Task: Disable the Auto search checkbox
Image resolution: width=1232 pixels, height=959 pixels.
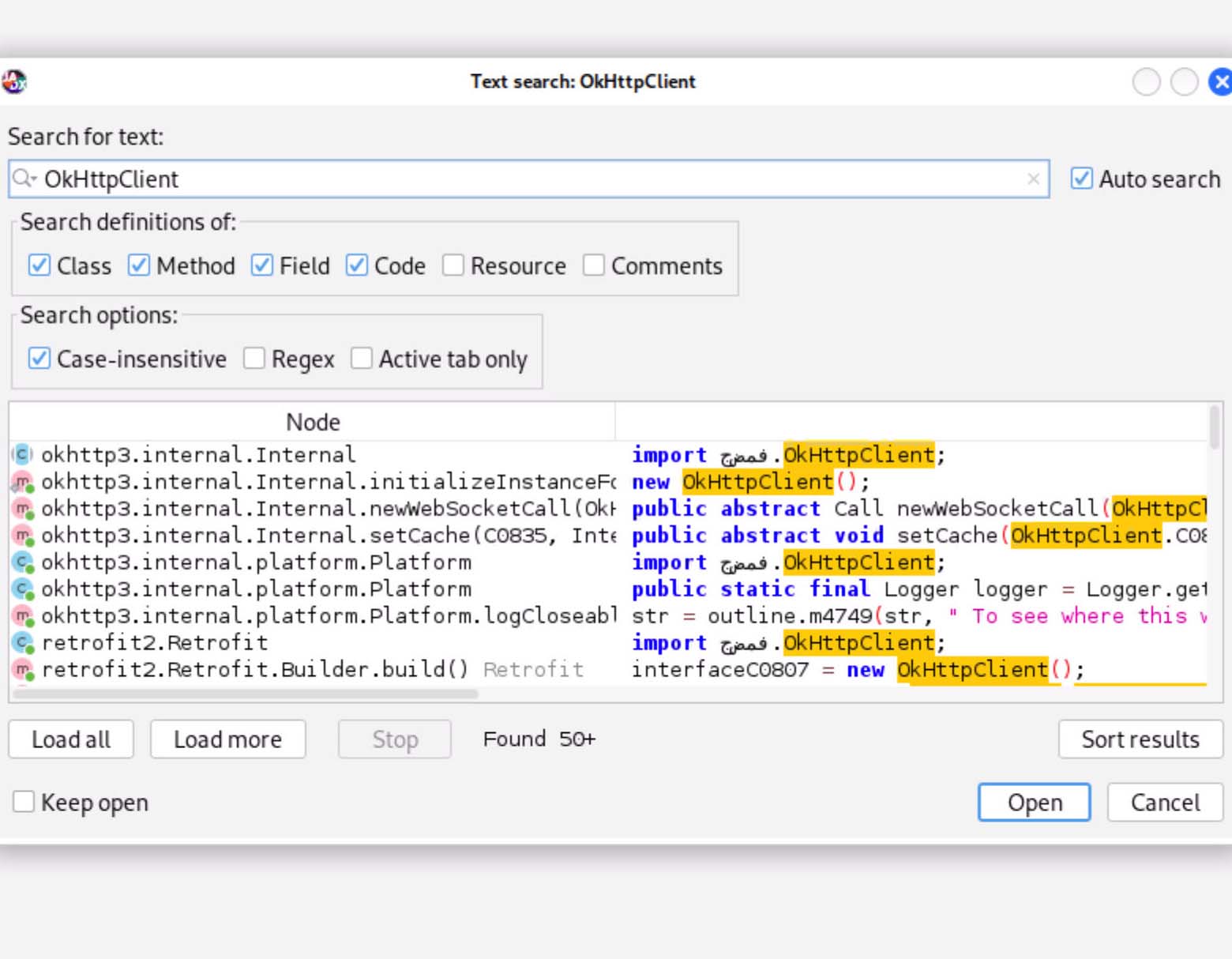Action: tap(1081, 179)
